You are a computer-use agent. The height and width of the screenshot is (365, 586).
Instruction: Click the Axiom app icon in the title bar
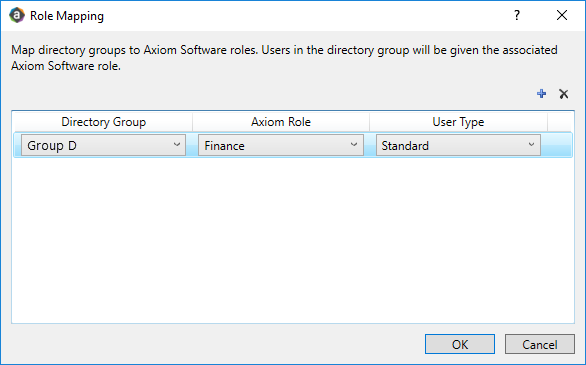(17, 16)
